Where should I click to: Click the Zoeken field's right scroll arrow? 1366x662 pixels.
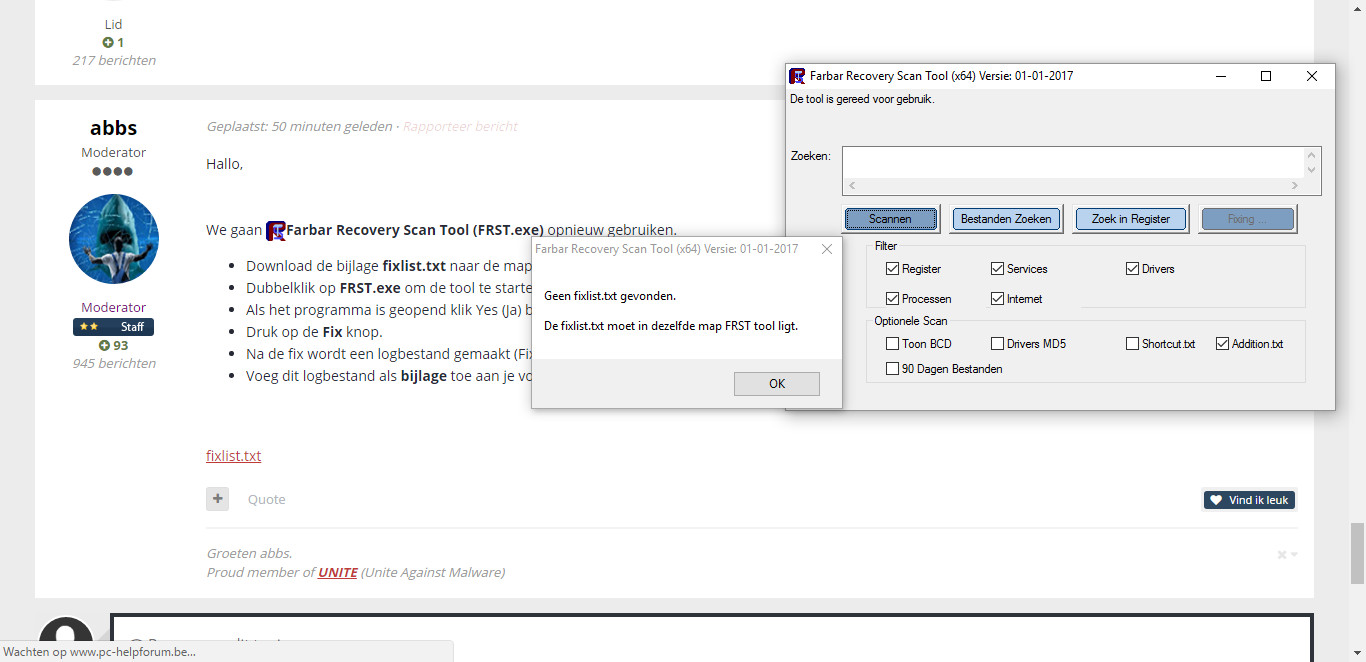click(1295, 186)
